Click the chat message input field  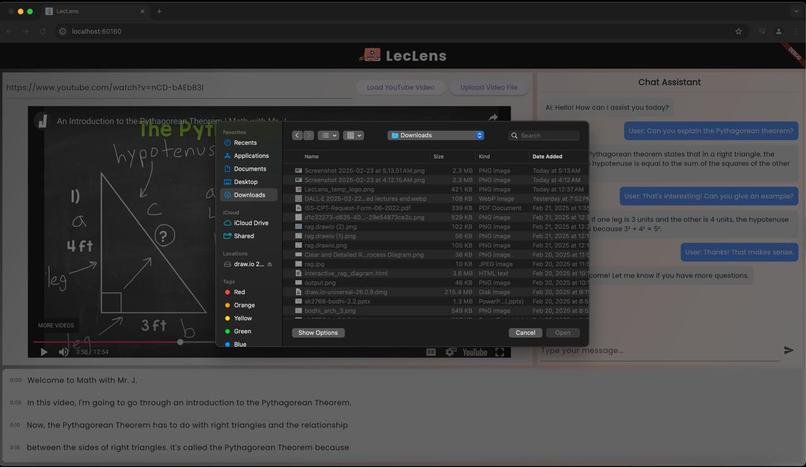pos(660,350)
